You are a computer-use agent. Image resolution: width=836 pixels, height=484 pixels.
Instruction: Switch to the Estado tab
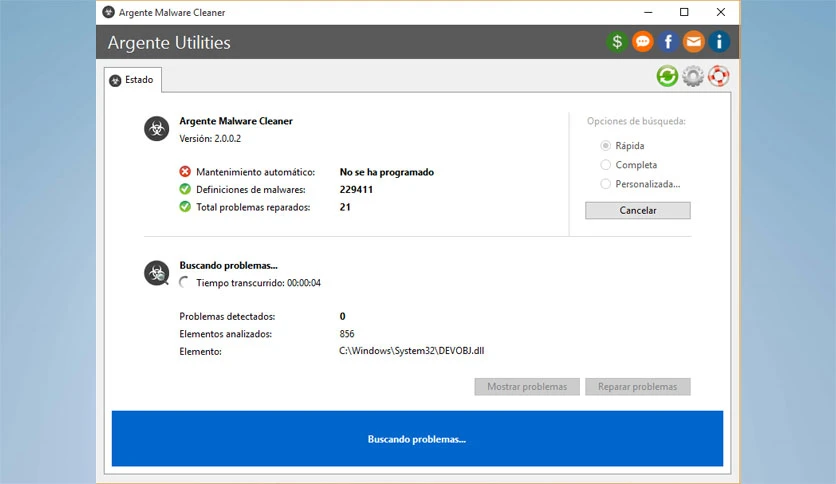[x=133, y=80]
